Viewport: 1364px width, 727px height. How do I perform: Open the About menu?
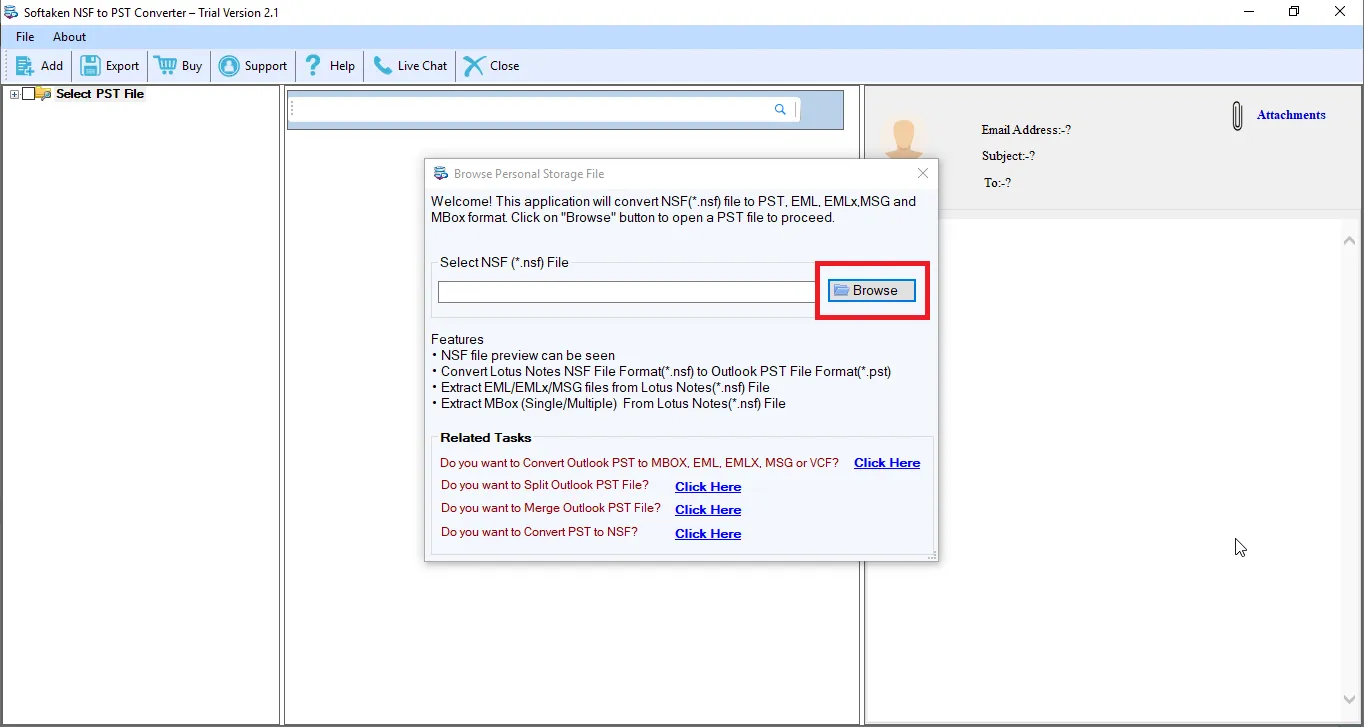[70, 37]
